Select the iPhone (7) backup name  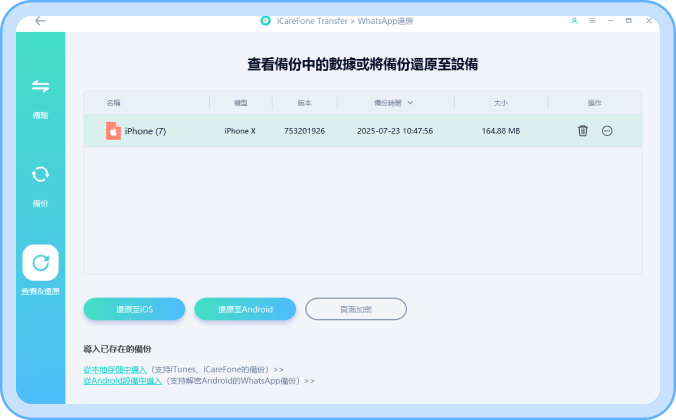145,131
